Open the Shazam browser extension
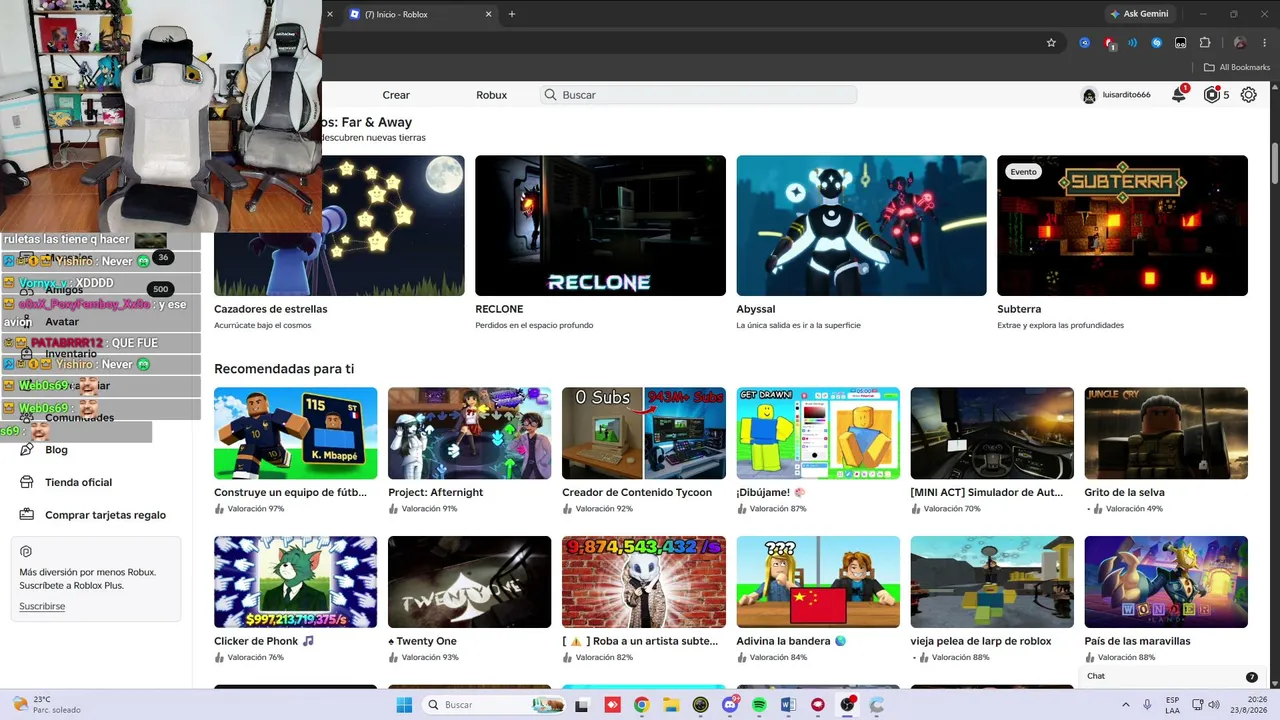 (x=1157, y=43)
